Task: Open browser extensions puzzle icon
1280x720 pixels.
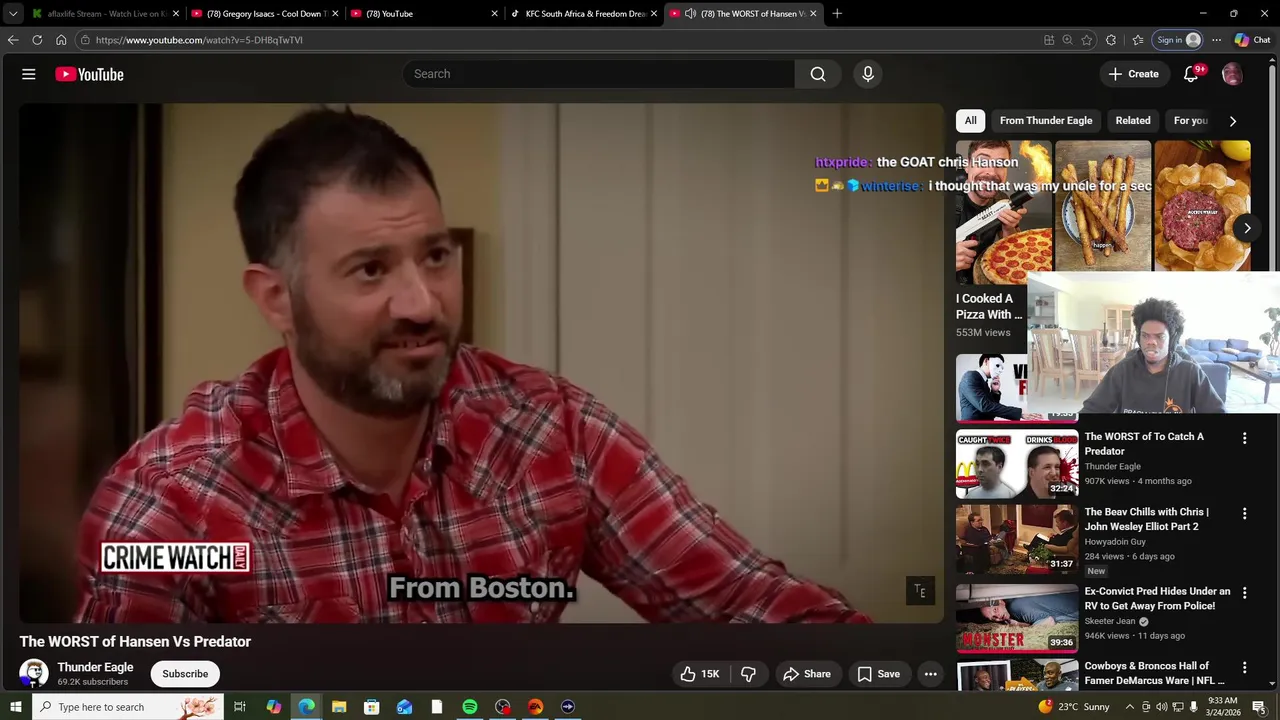Action: (1111, 40)
